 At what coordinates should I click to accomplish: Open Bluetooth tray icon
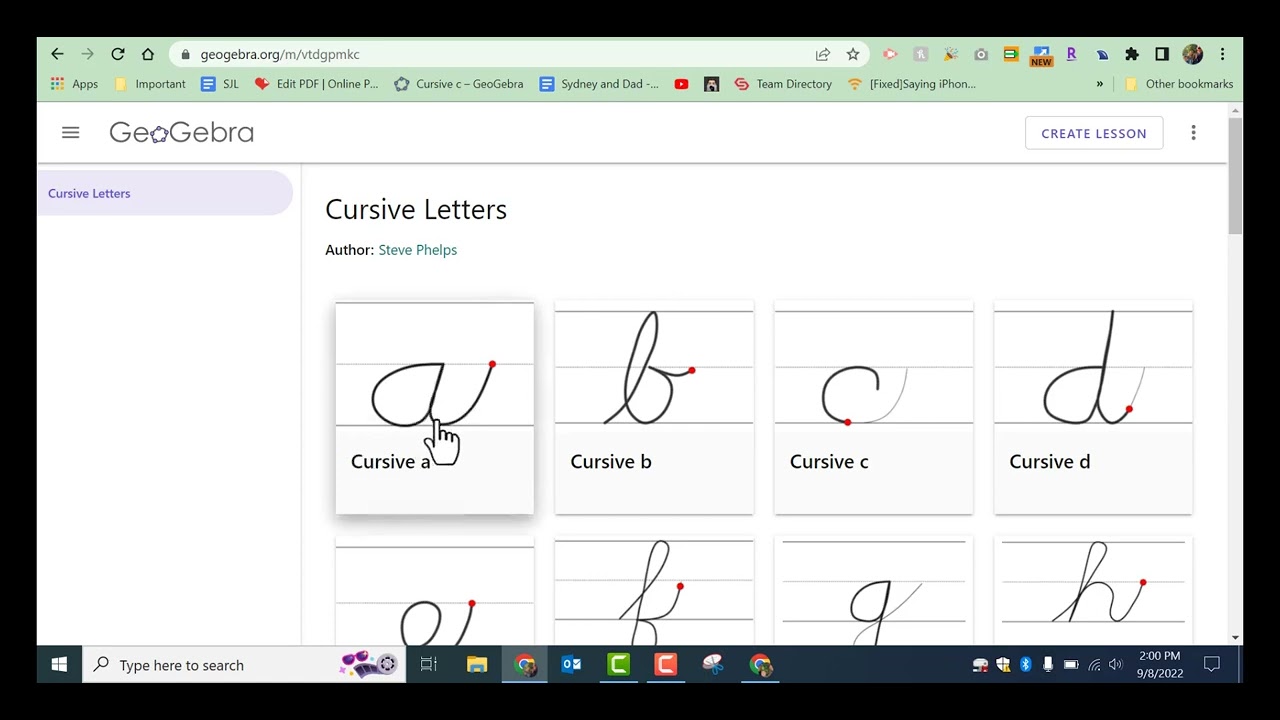pos(1025,665)
